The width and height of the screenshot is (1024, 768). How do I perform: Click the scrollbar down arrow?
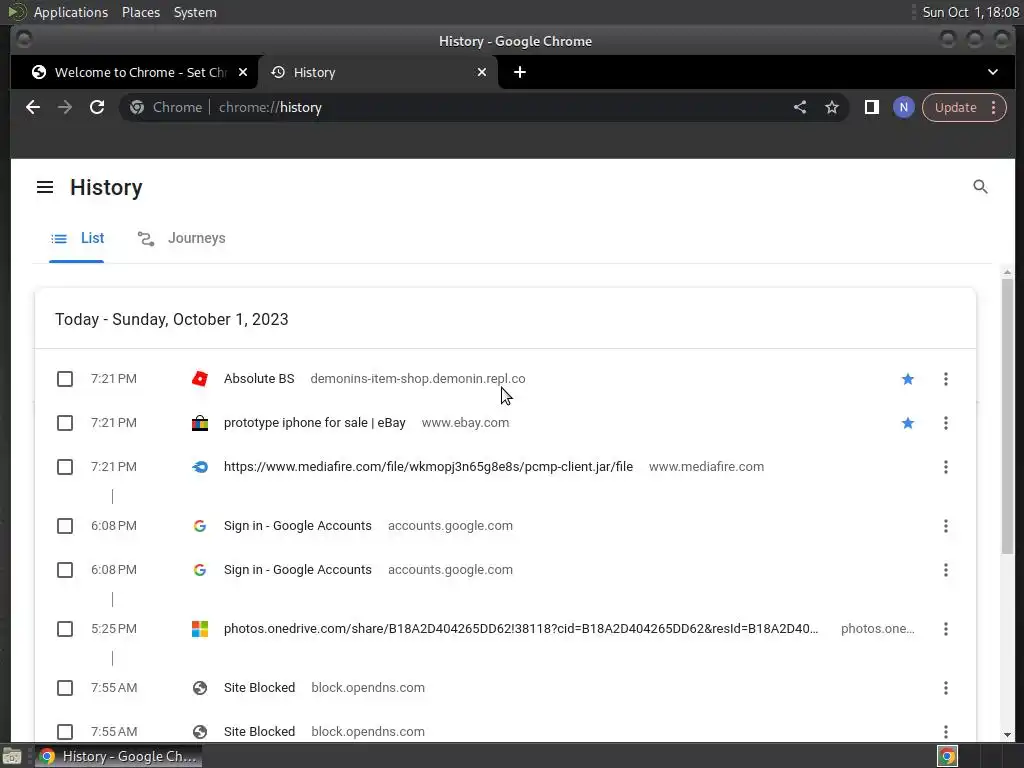tap(1007, 735)
